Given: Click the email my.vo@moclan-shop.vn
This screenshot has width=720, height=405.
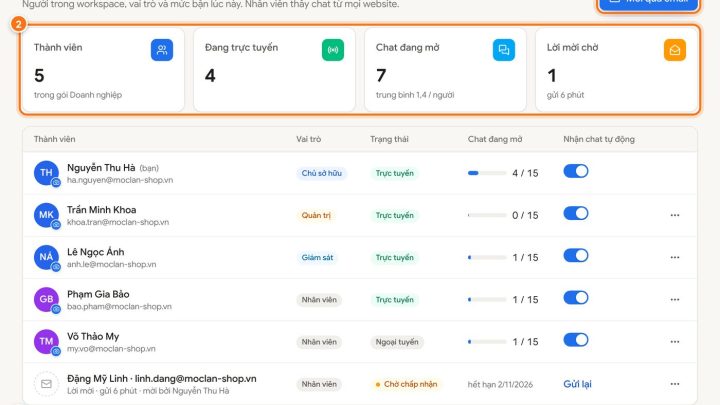Looking at the screenshot, I should [x=111, y=349].
